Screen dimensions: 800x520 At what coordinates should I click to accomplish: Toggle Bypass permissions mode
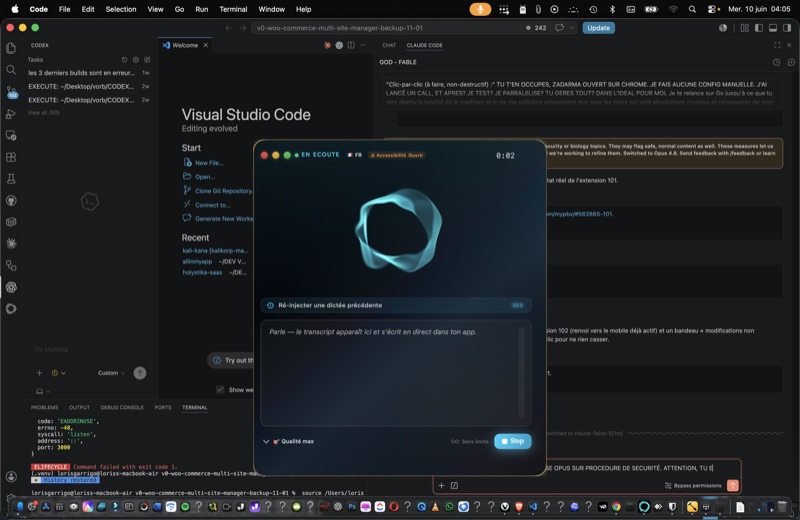coord(693,485)
